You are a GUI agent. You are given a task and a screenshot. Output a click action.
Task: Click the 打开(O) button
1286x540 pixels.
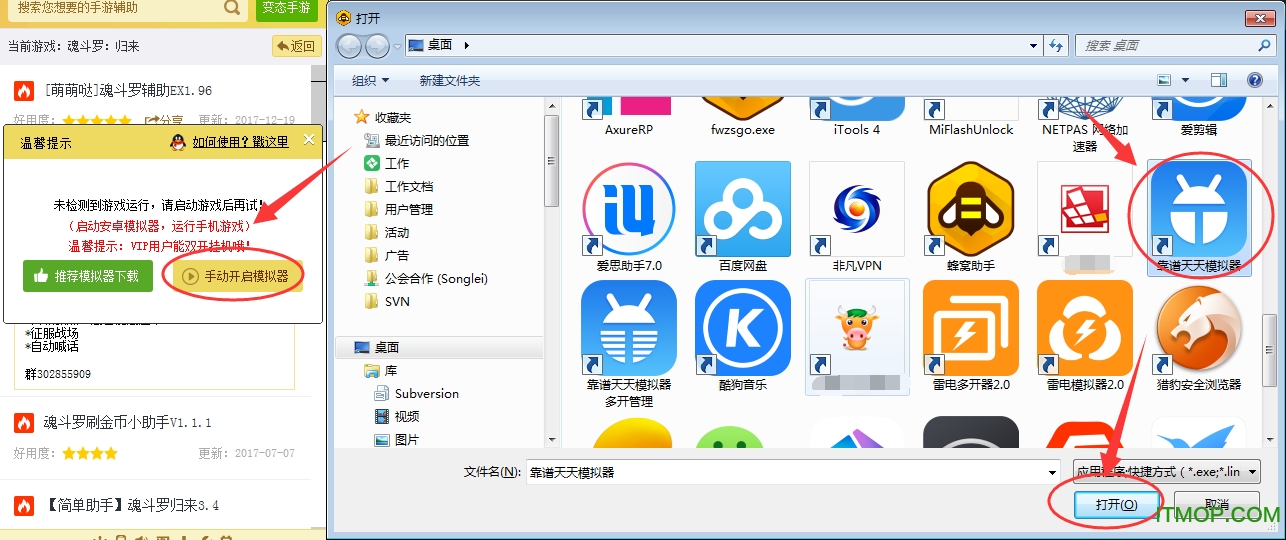1117,505
